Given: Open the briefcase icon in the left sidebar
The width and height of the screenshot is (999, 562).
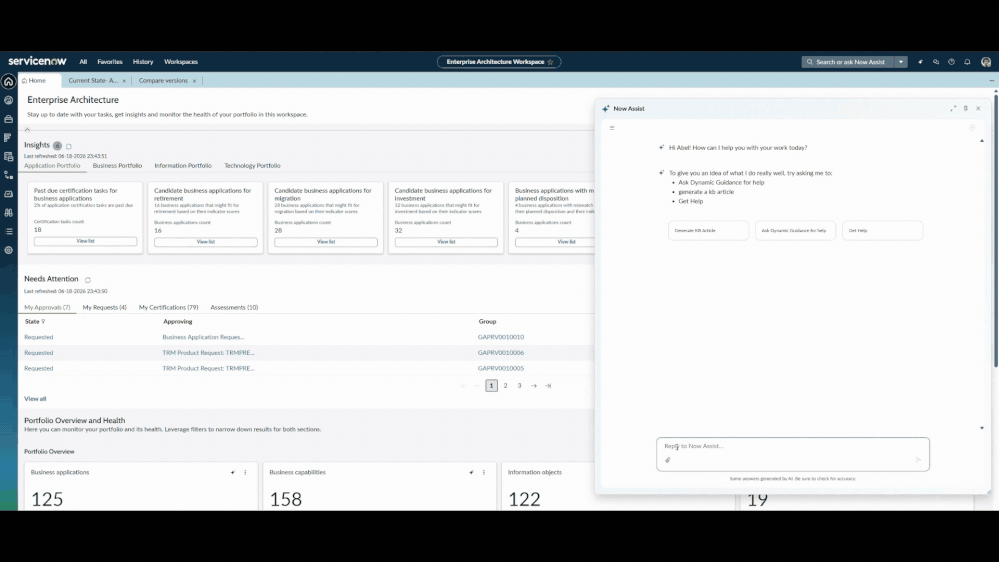Looking at the screenshot, I should point(8,119).
